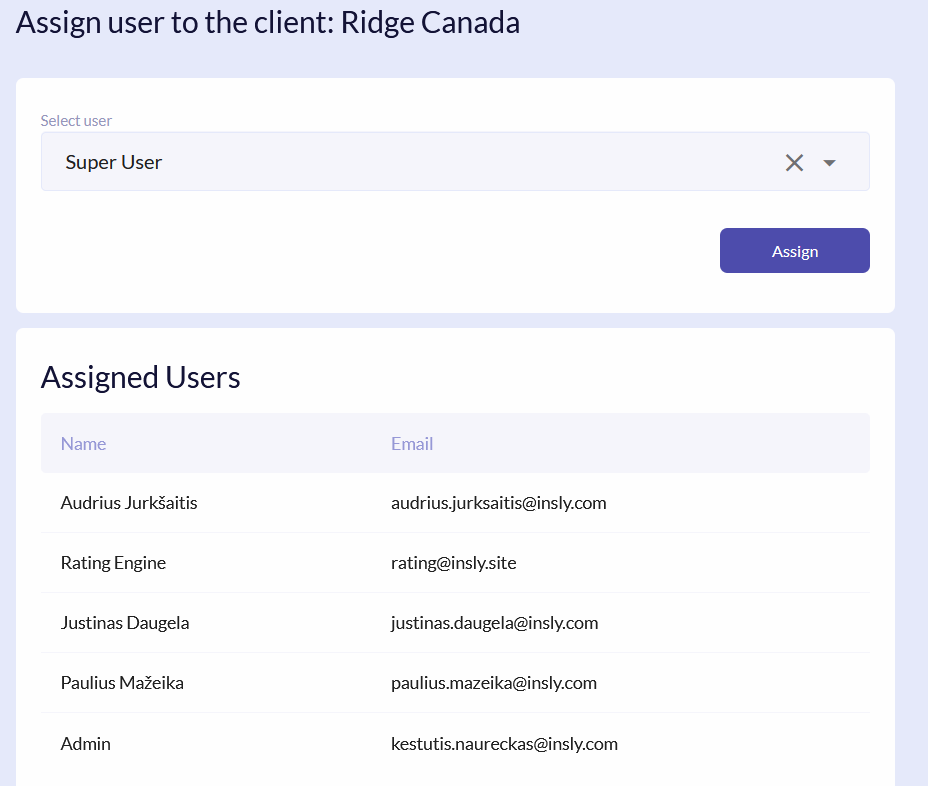Select the Admin user row
The height and width of the screenshot is (786, 928).
pyautogui.click(x=85, y=743)
